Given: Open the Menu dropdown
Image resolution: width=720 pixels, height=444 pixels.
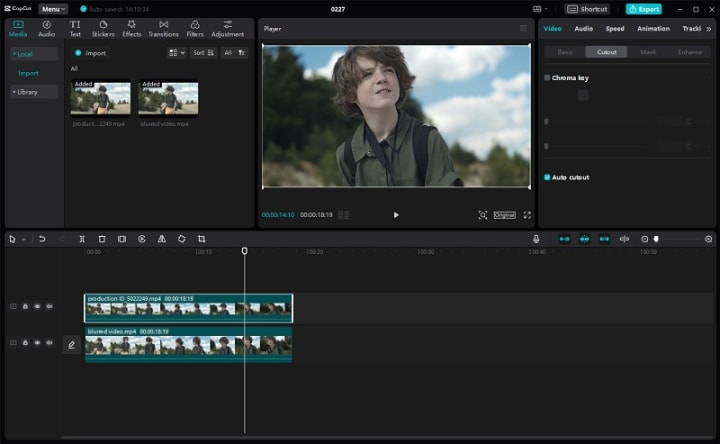Looking at the screenshot, I should 53,9.
